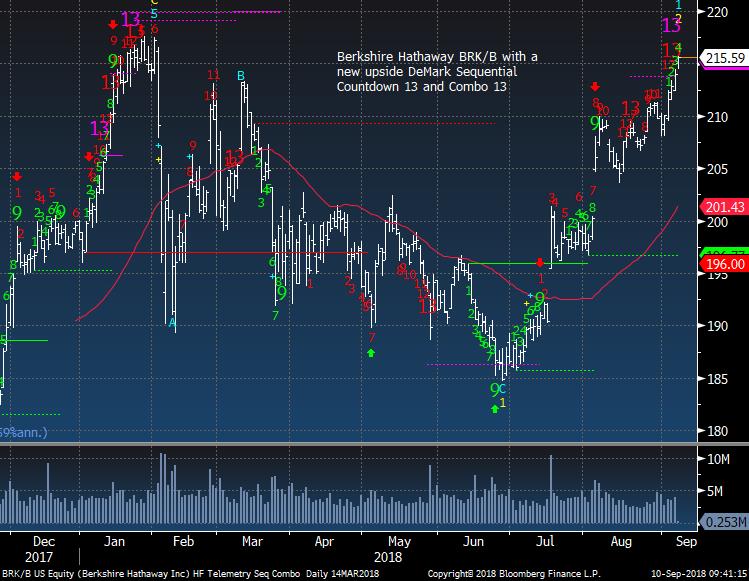Select the Berkshire Hathaway DeMark annotation text

click(437, 72)
